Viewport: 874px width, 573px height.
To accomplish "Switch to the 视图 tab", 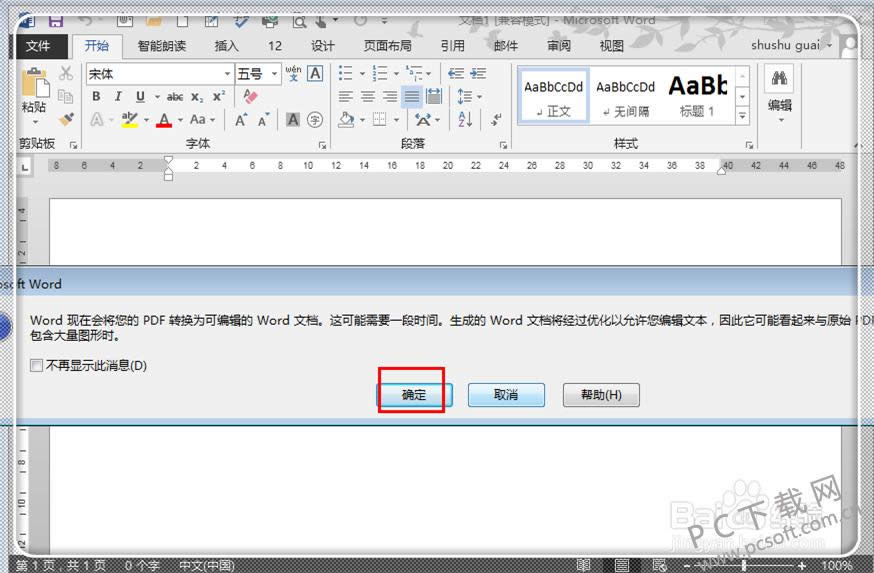I will (x=611, y=46).
